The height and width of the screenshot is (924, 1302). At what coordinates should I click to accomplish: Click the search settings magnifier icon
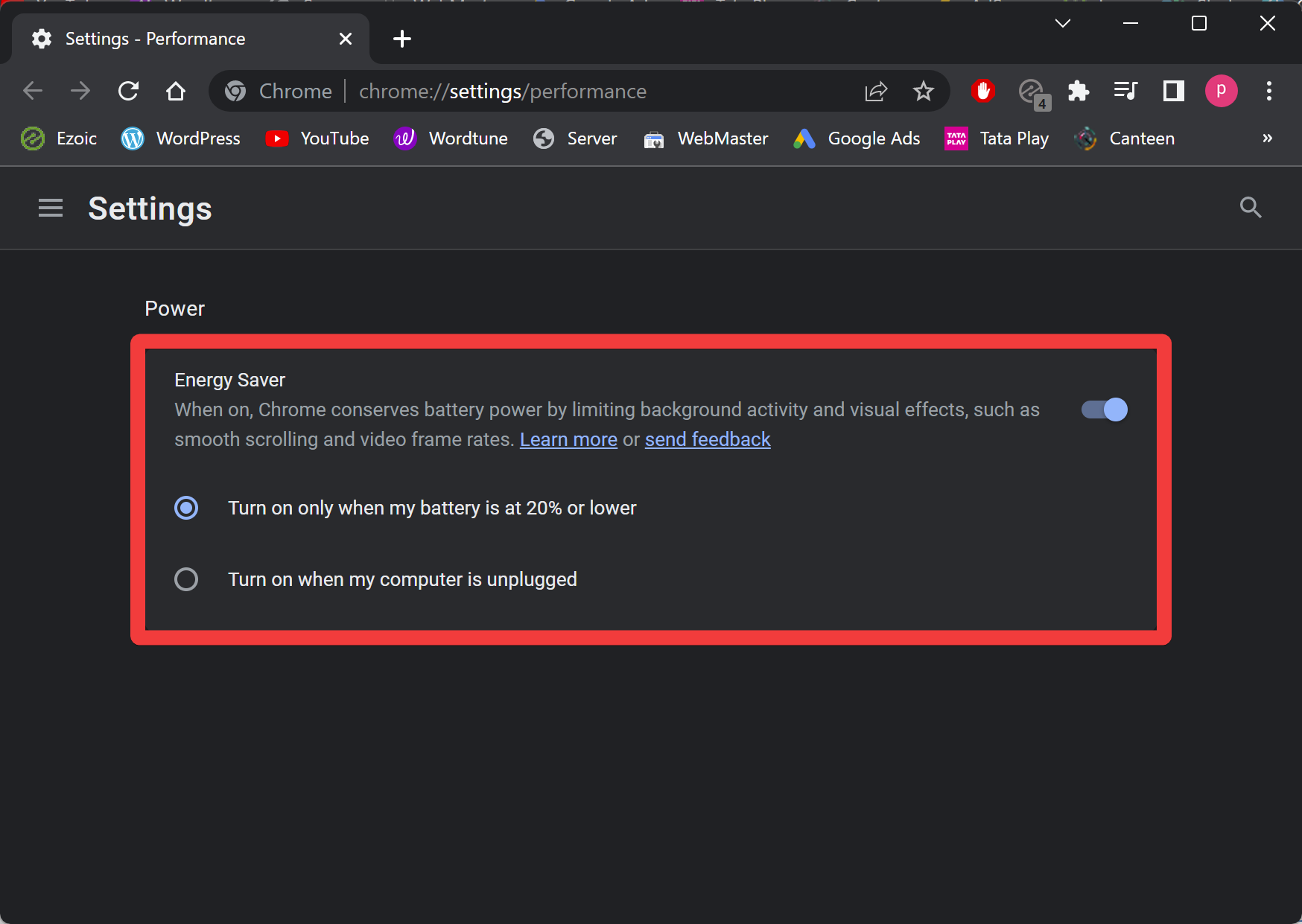(x=1251, y=208)
